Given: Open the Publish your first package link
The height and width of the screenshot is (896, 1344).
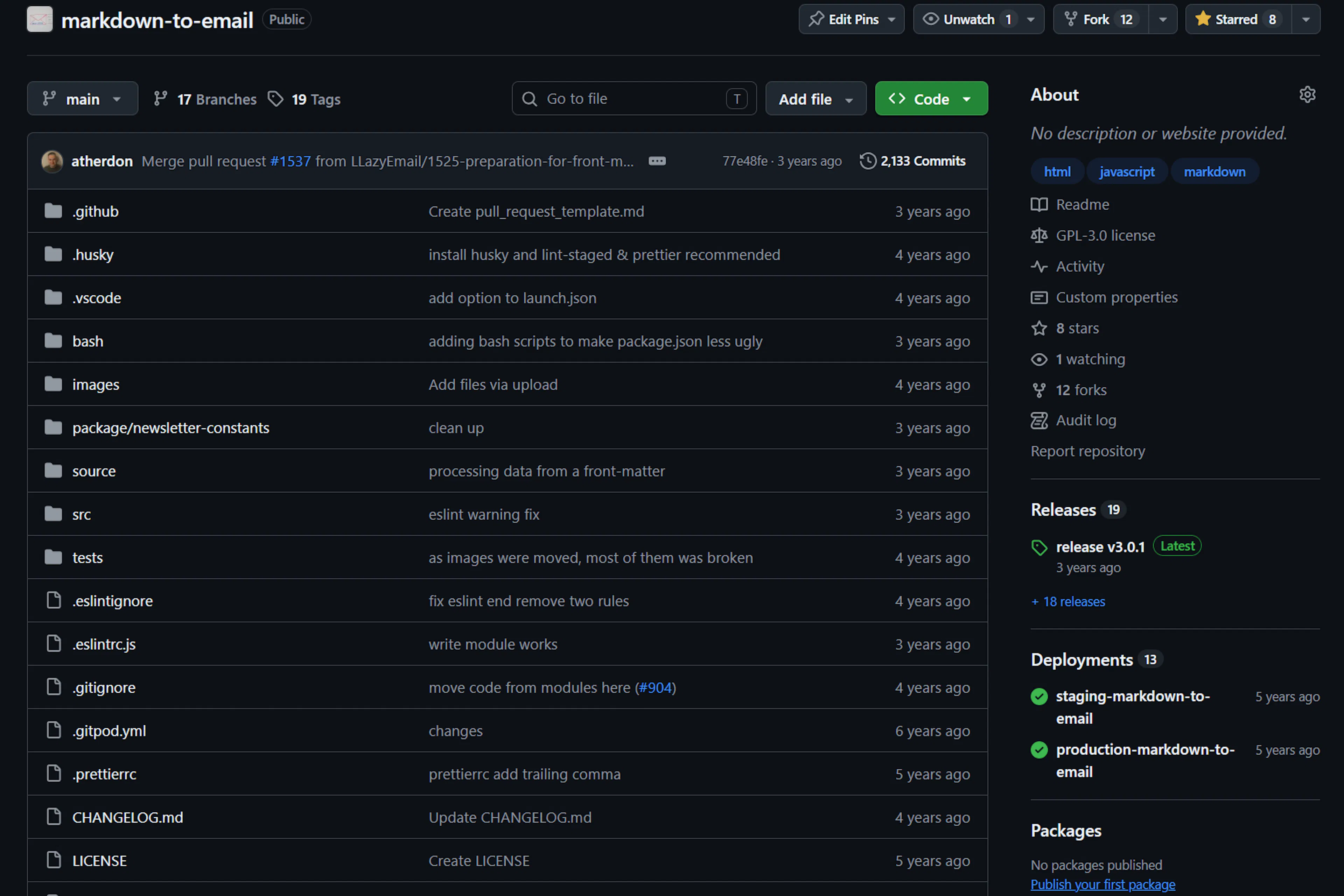Looking at the screenshot, I should pos(1103,884).
